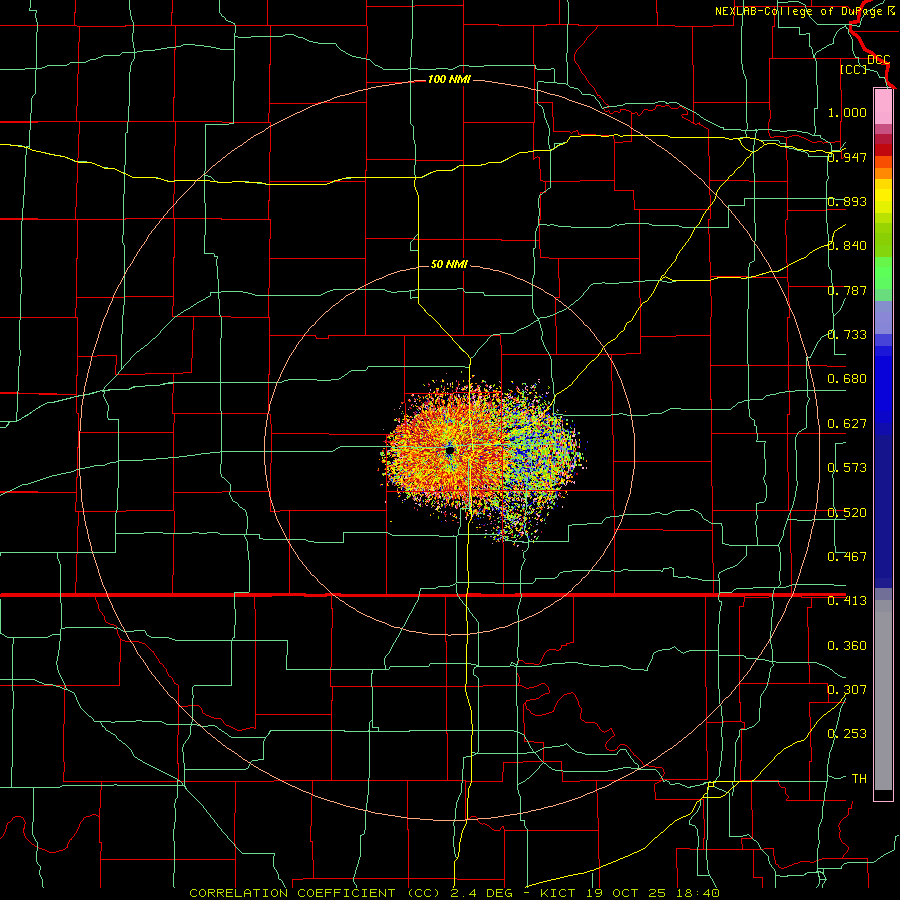
Task: Click the 0.253 color scale label
Action: click(x=847, y=734)
